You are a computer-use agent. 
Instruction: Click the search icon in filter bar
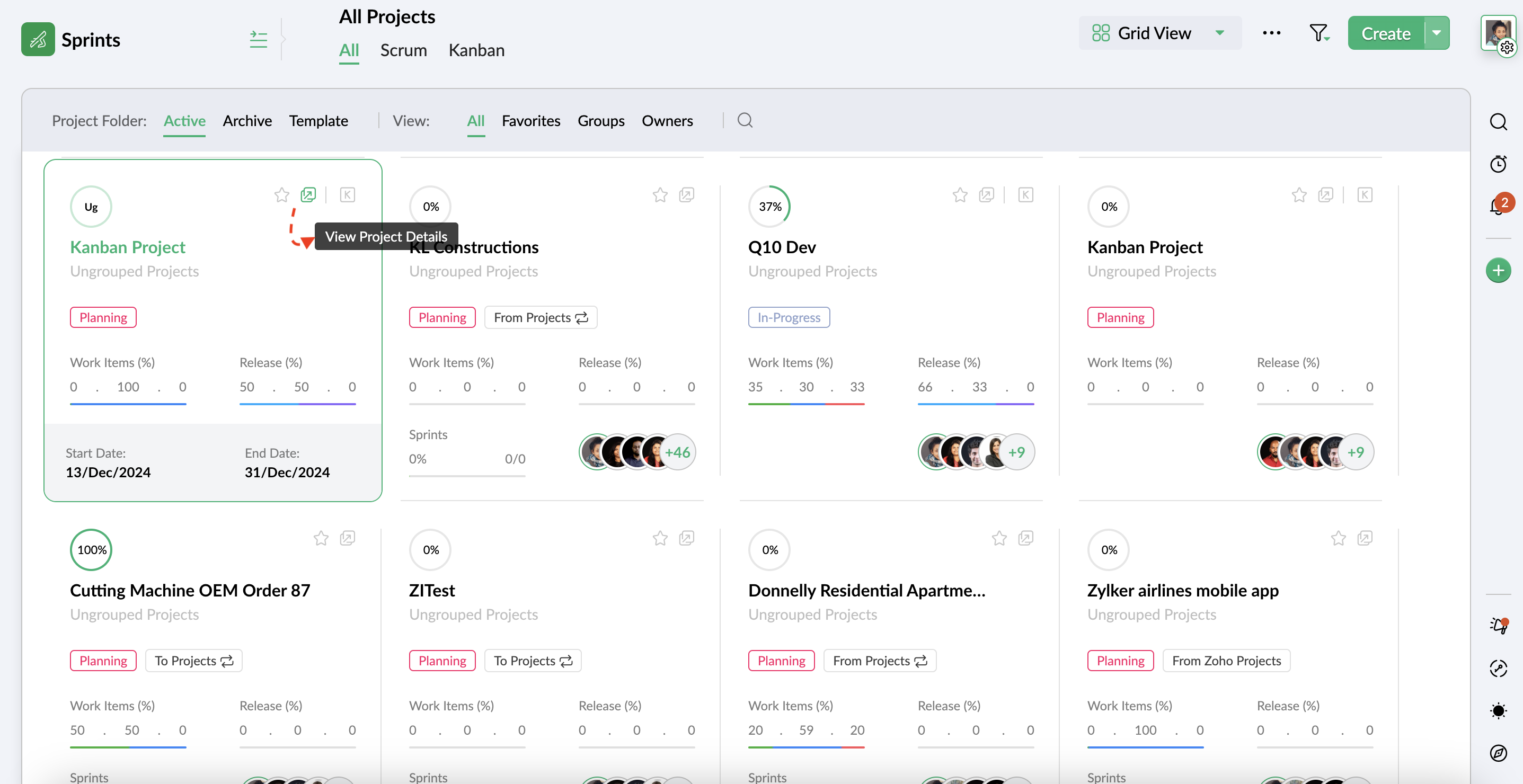pyautogui.click(x=745, y=121)
